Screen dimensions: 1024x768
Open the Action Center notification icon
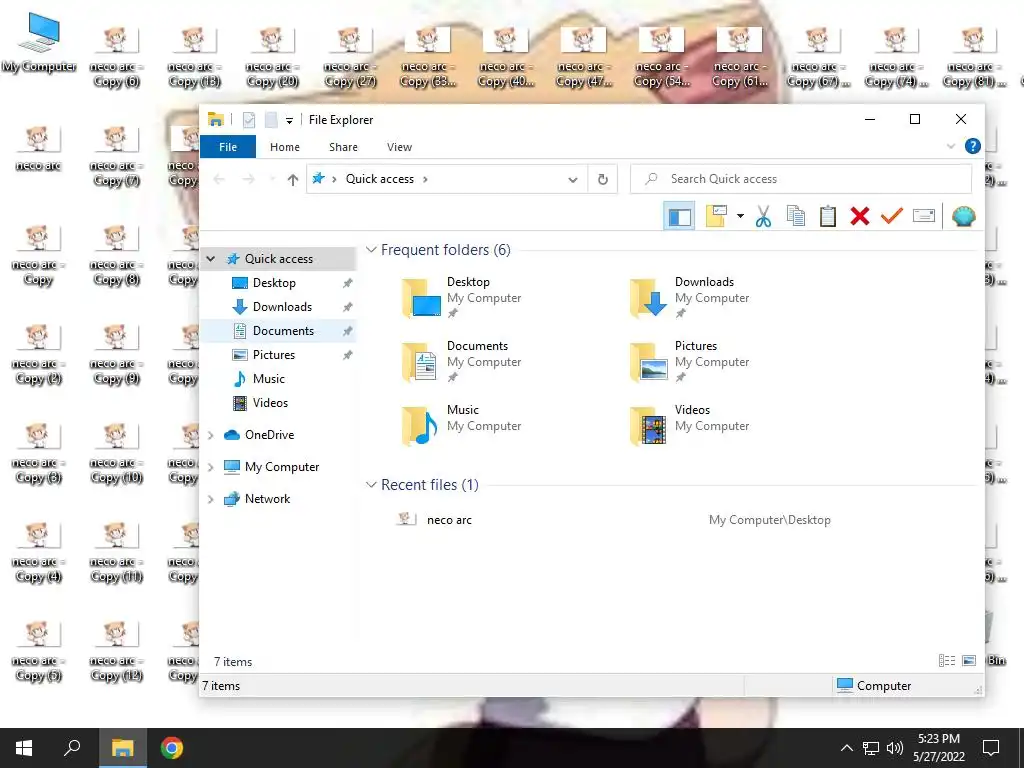pyautogui.click(x=991, y=748)
